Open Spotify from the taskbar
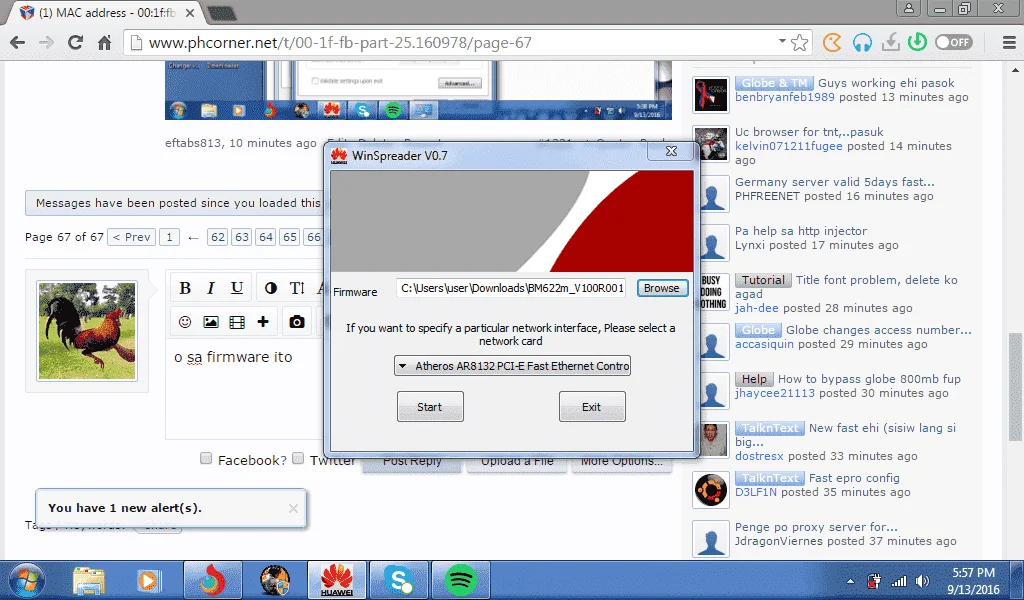This screenshot has height=600, width=1024. (x=460, y=580)
